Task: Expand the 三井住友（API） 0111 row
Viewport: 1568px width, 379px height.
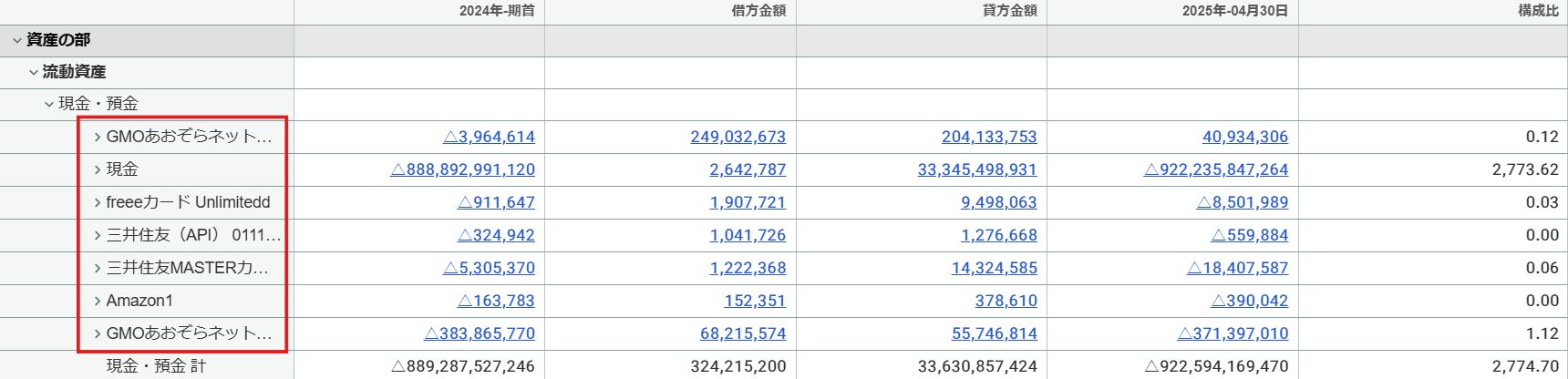Action: point(98,235)
